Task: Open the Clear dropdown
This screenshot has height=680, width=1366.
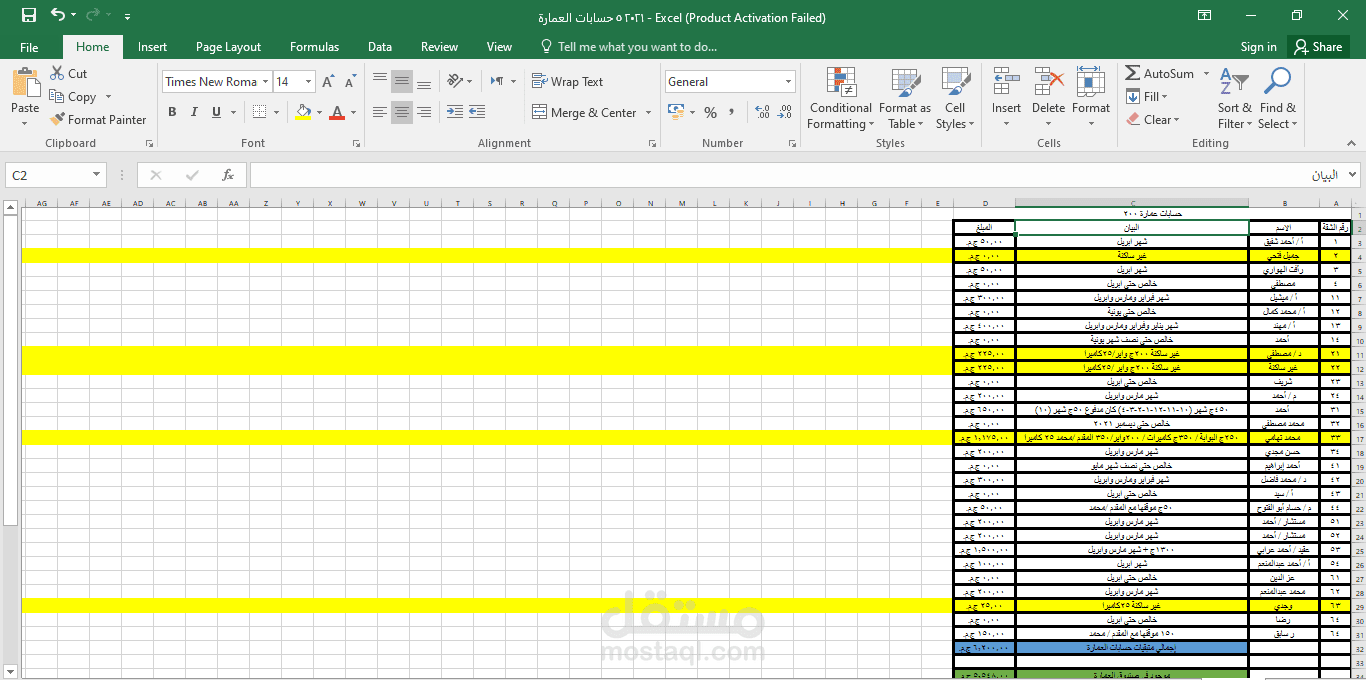Action: pyautogui.click(x=1153, y=120)
